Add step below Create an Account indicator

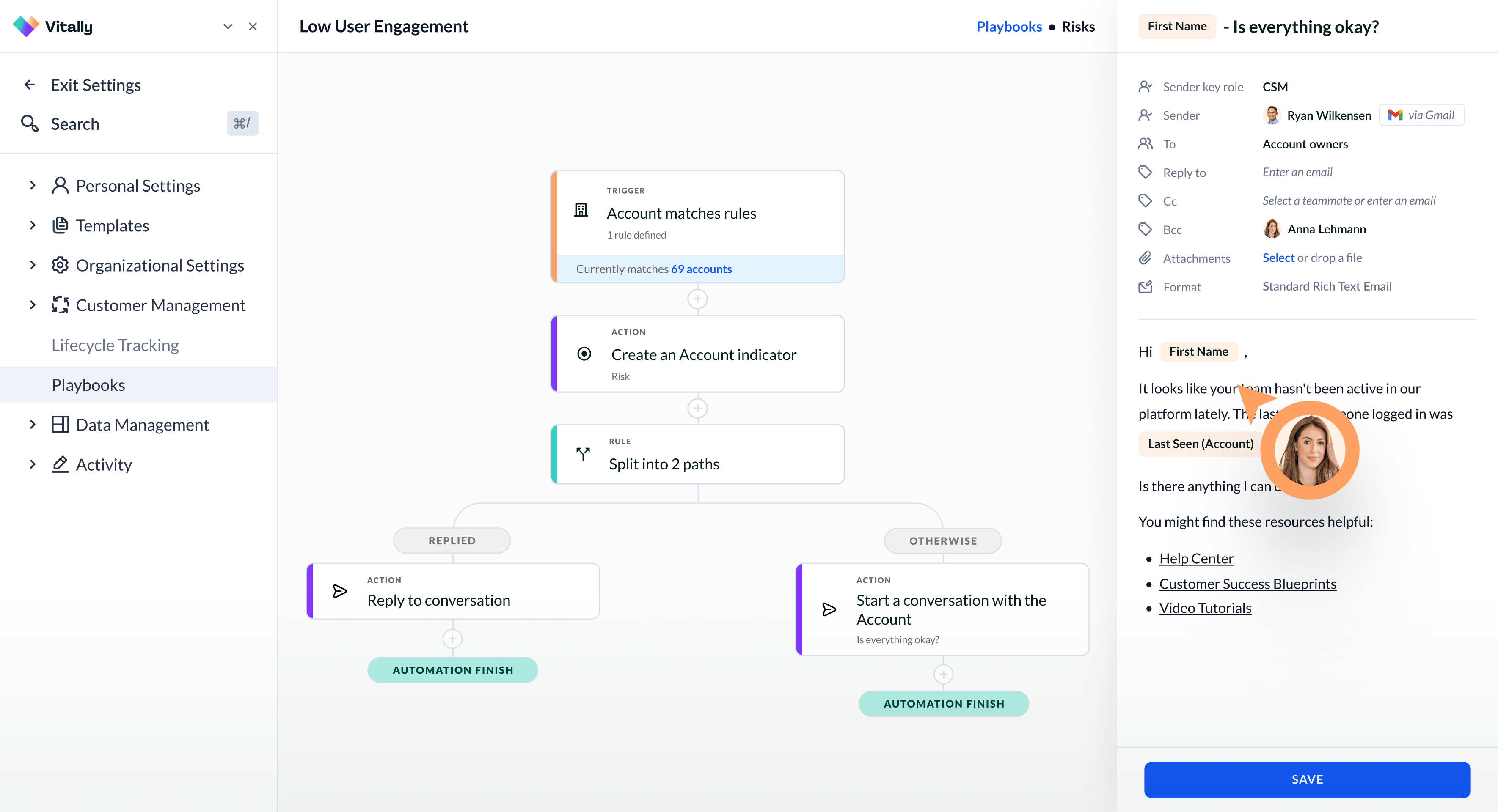(x=697, y=408)
